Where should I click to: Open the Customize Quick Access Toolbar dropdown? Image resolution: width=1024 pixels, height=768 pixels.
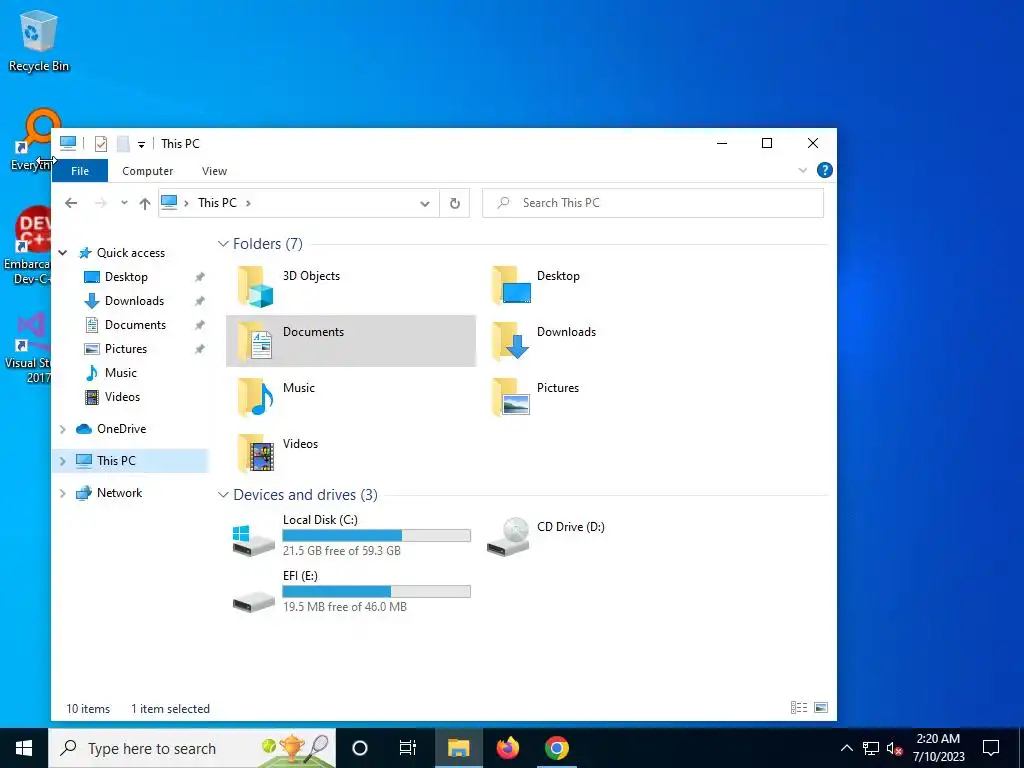coord(141,144)
